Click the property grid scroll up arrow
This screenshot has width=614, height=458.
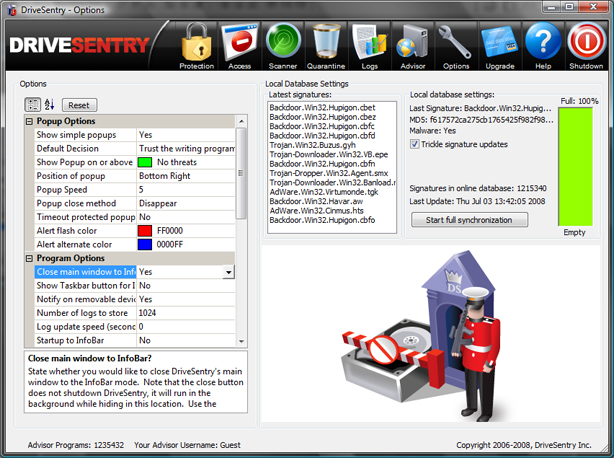click(241, 121)
